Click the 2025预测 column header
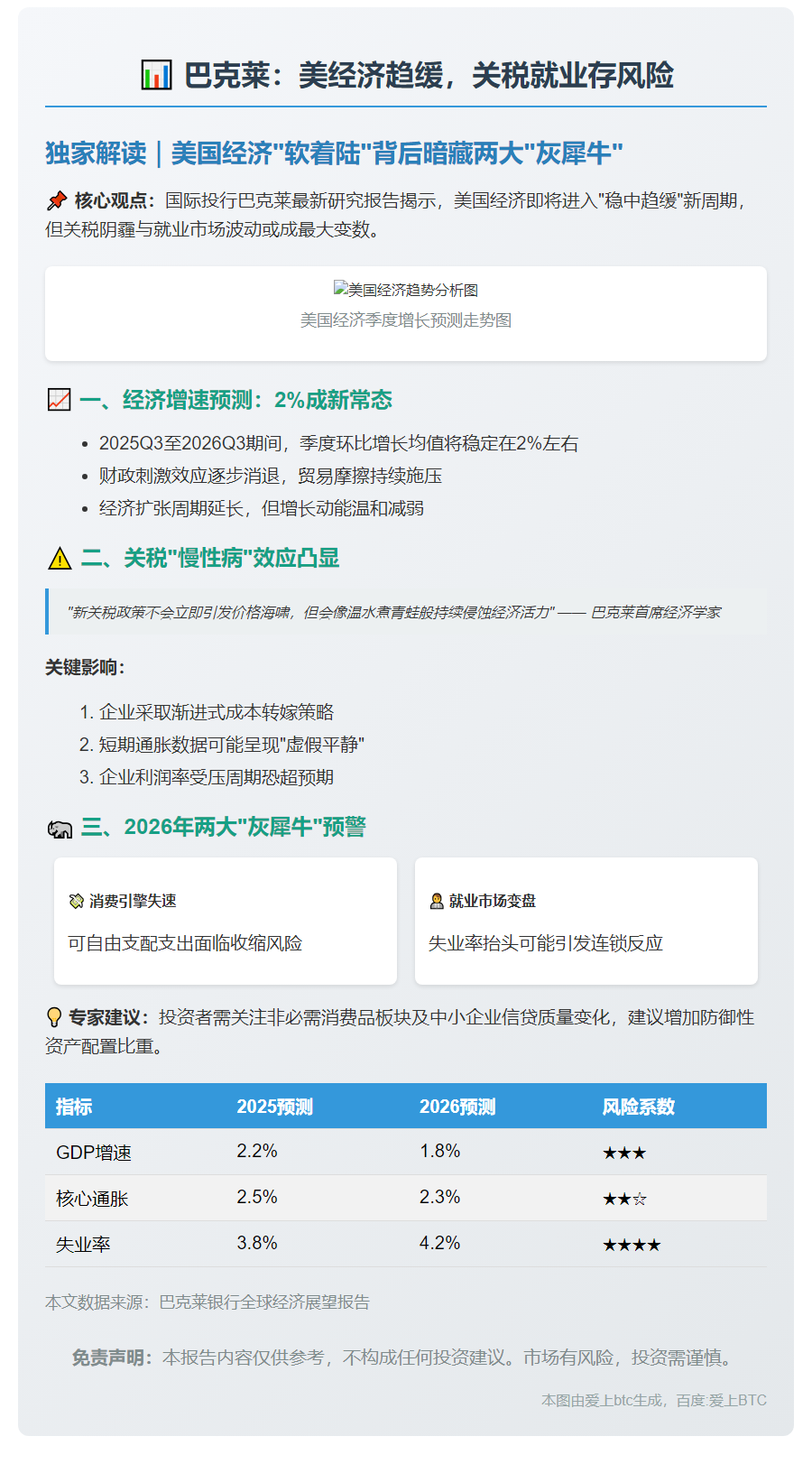 pos(274,1107)
